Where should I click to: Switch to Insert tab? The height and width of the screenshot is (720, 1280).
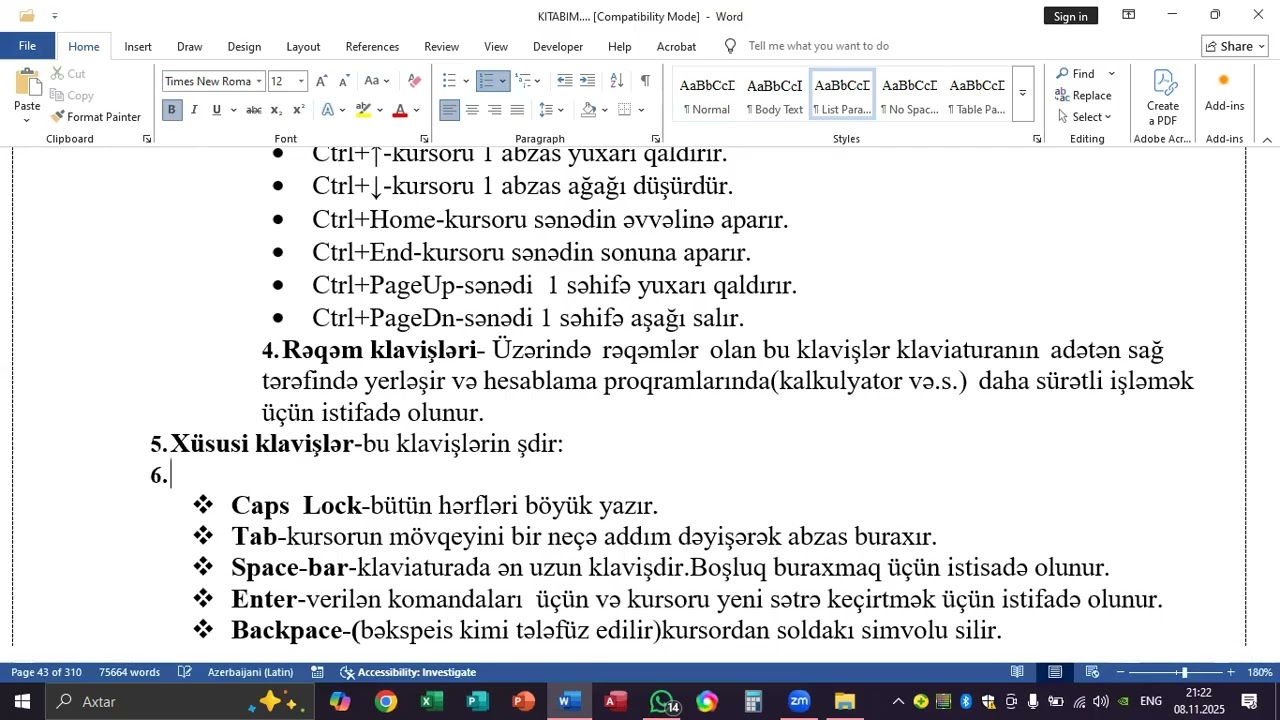138,47
